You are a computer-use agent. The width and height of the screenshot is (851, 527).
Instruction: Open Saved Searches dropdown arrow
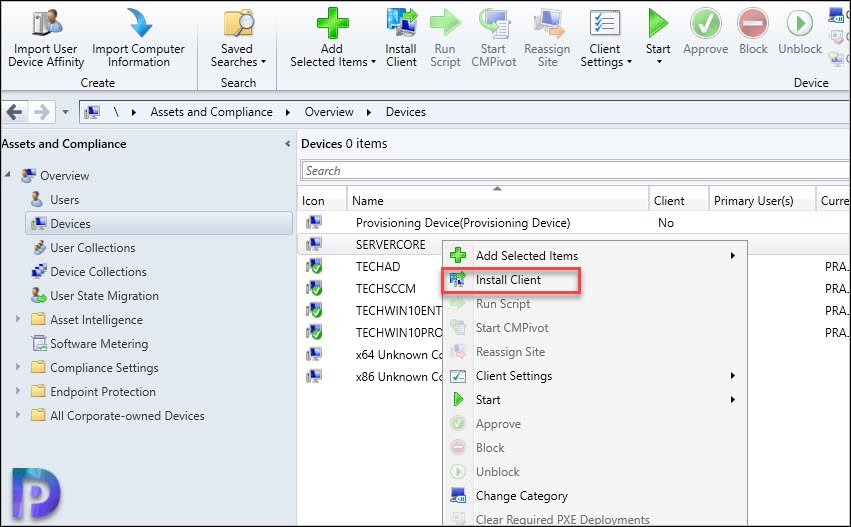point(263,62)
